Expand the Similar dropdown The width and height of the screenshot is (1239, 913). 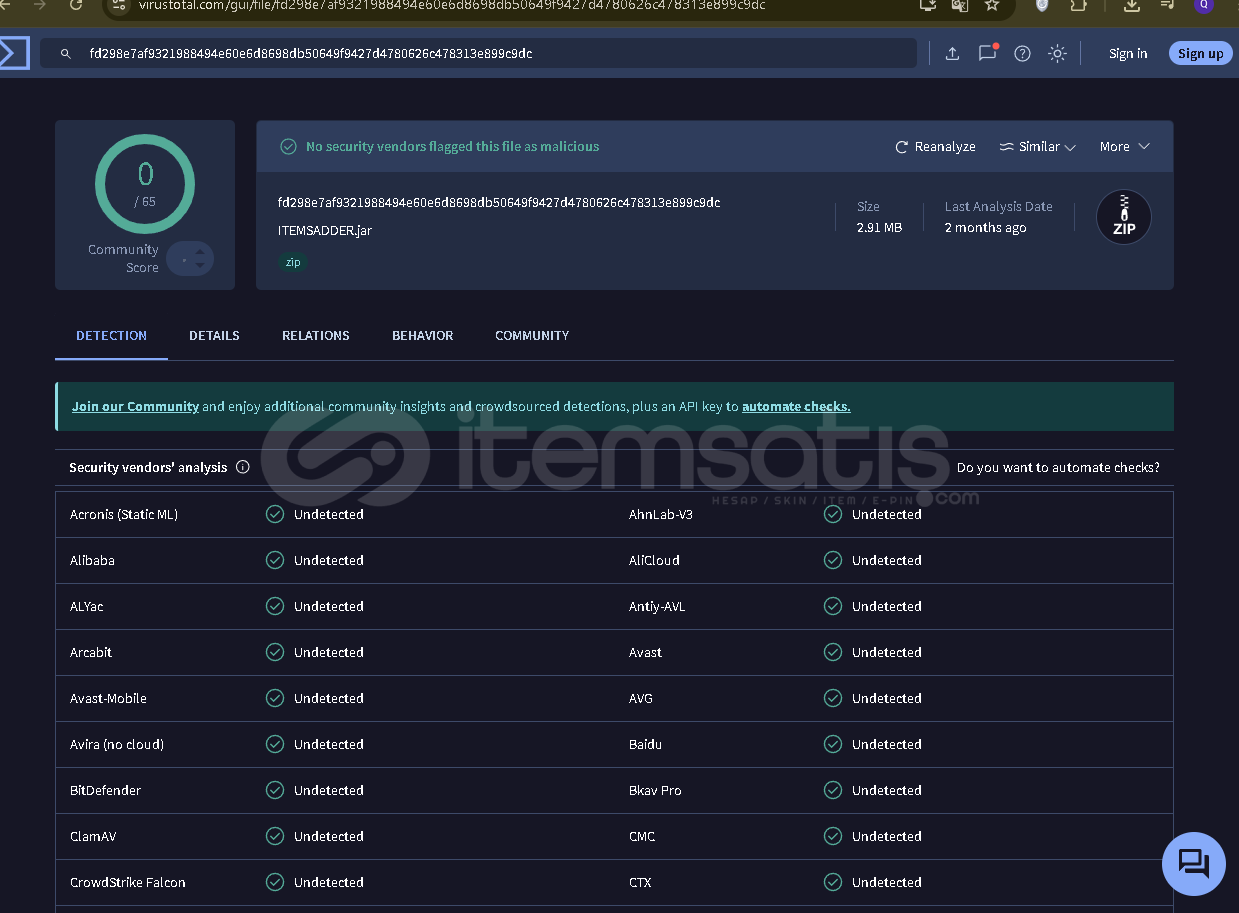pyautogui.click(x=1037, y=147)
